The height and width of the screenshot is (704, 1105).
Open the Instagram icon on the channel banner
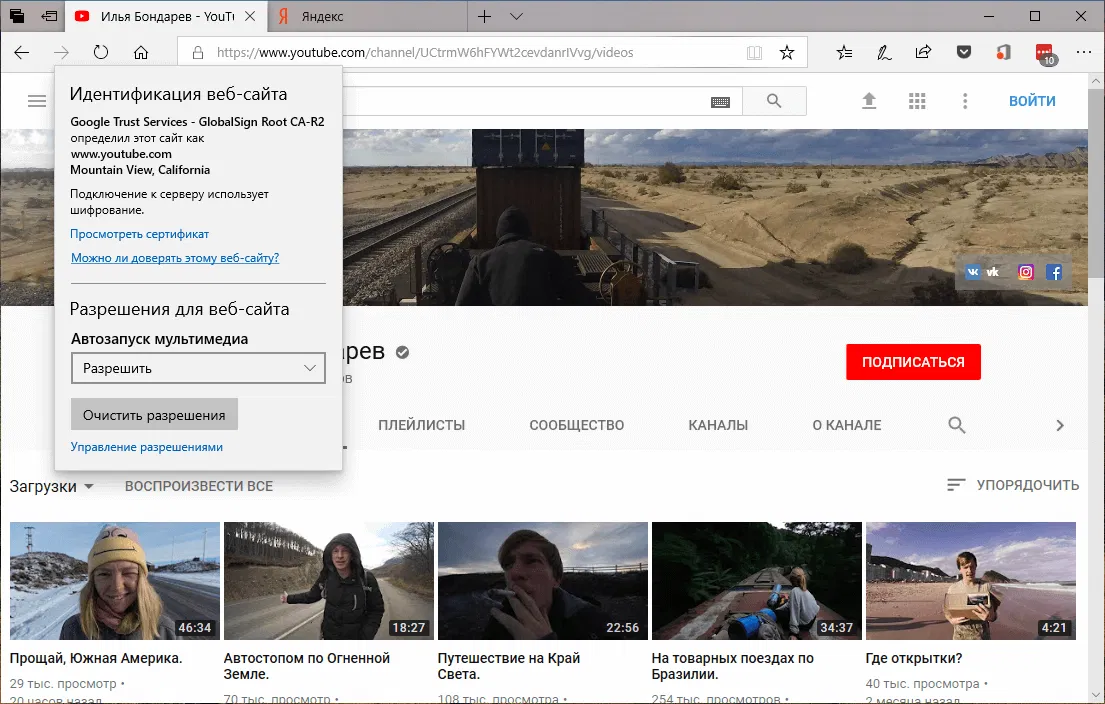(1025, 271)
